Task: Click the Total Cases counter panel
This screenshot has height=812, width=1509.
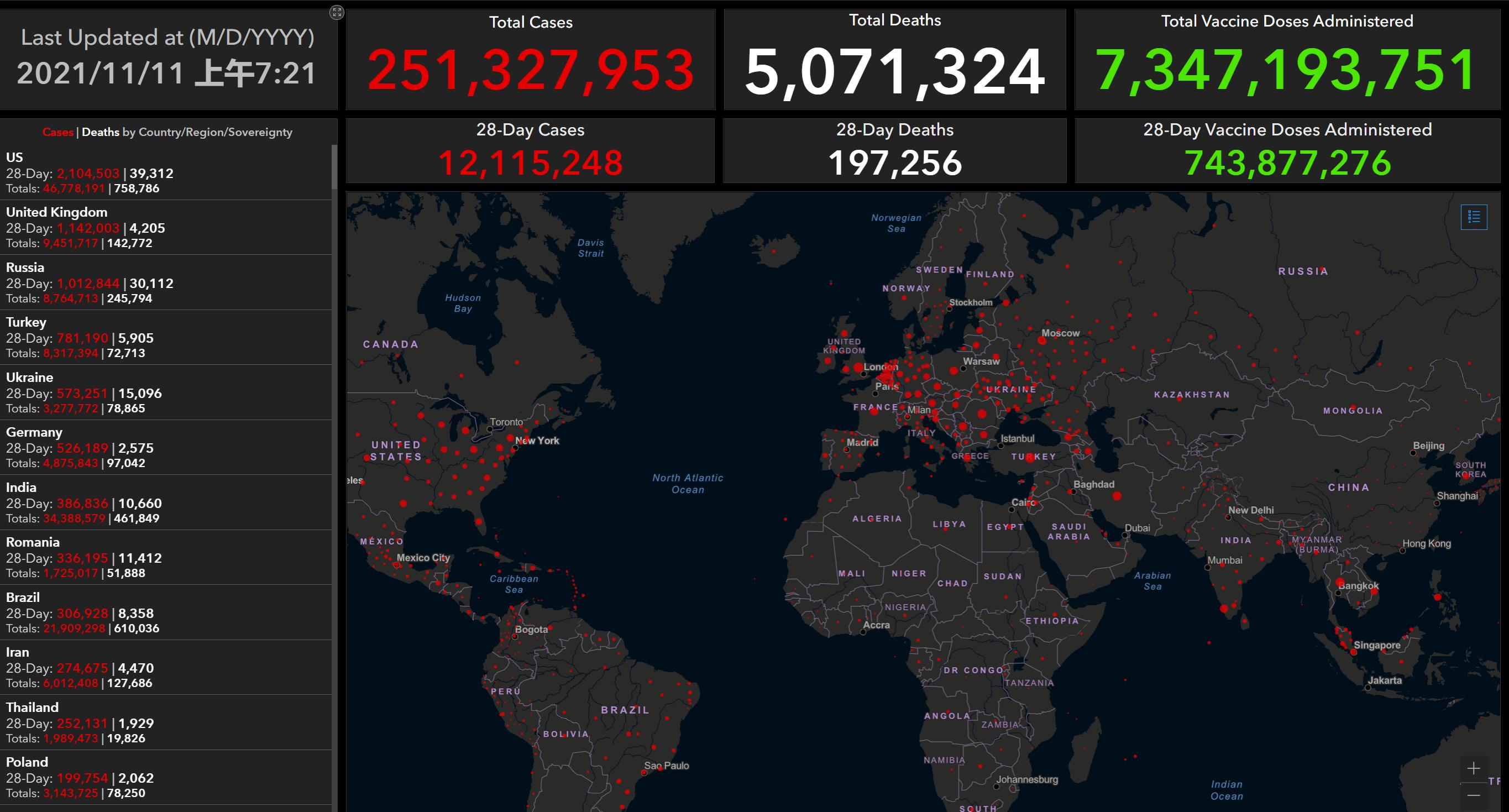Action: (x=530, y=60)
